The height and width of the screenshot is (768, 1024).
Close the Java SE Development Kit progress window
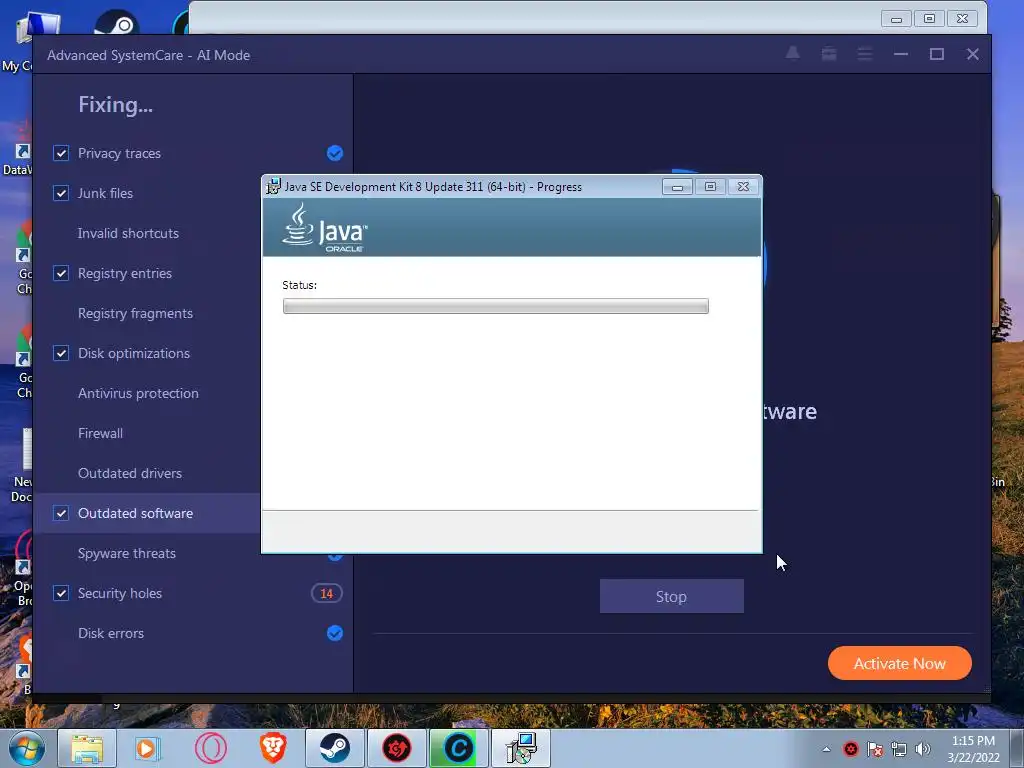(743, 187)
